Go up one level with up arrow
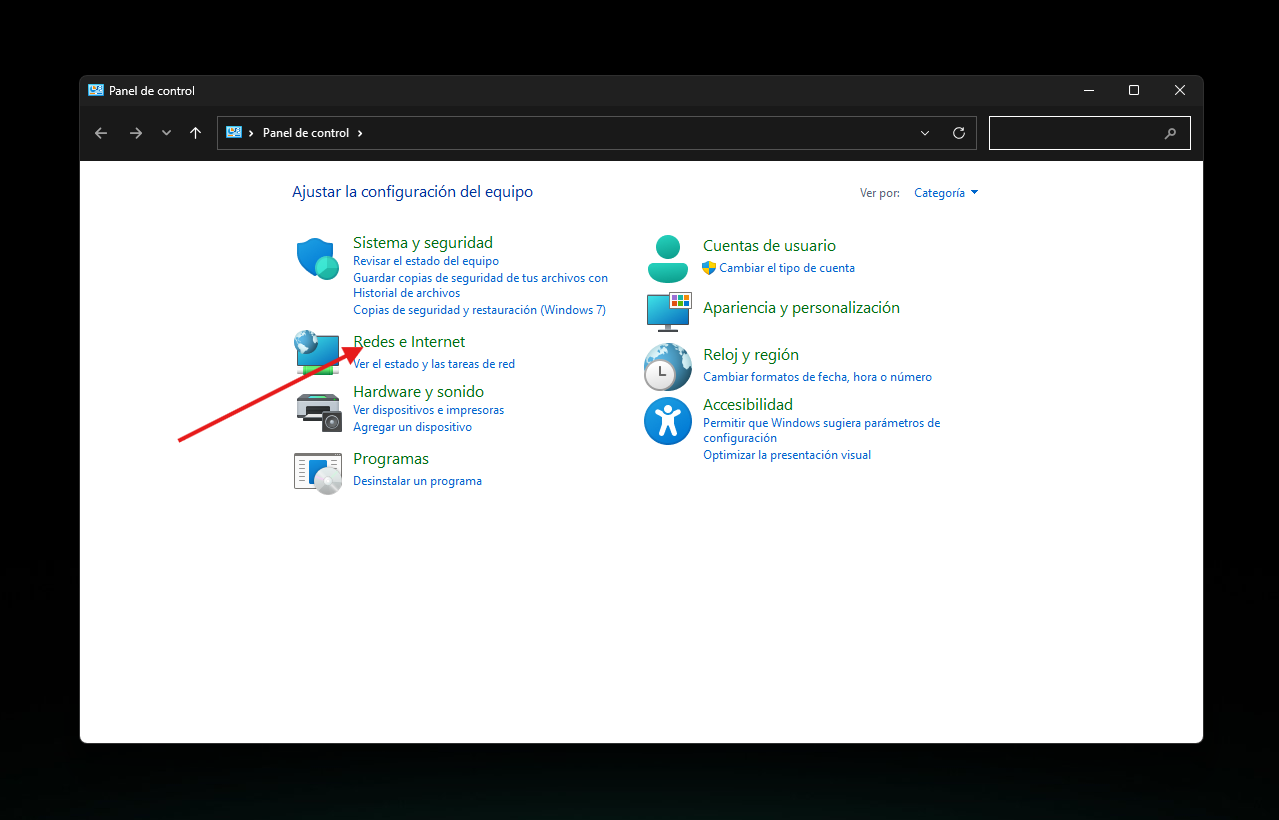This screenshot has height=820, width=1279. 195,133
